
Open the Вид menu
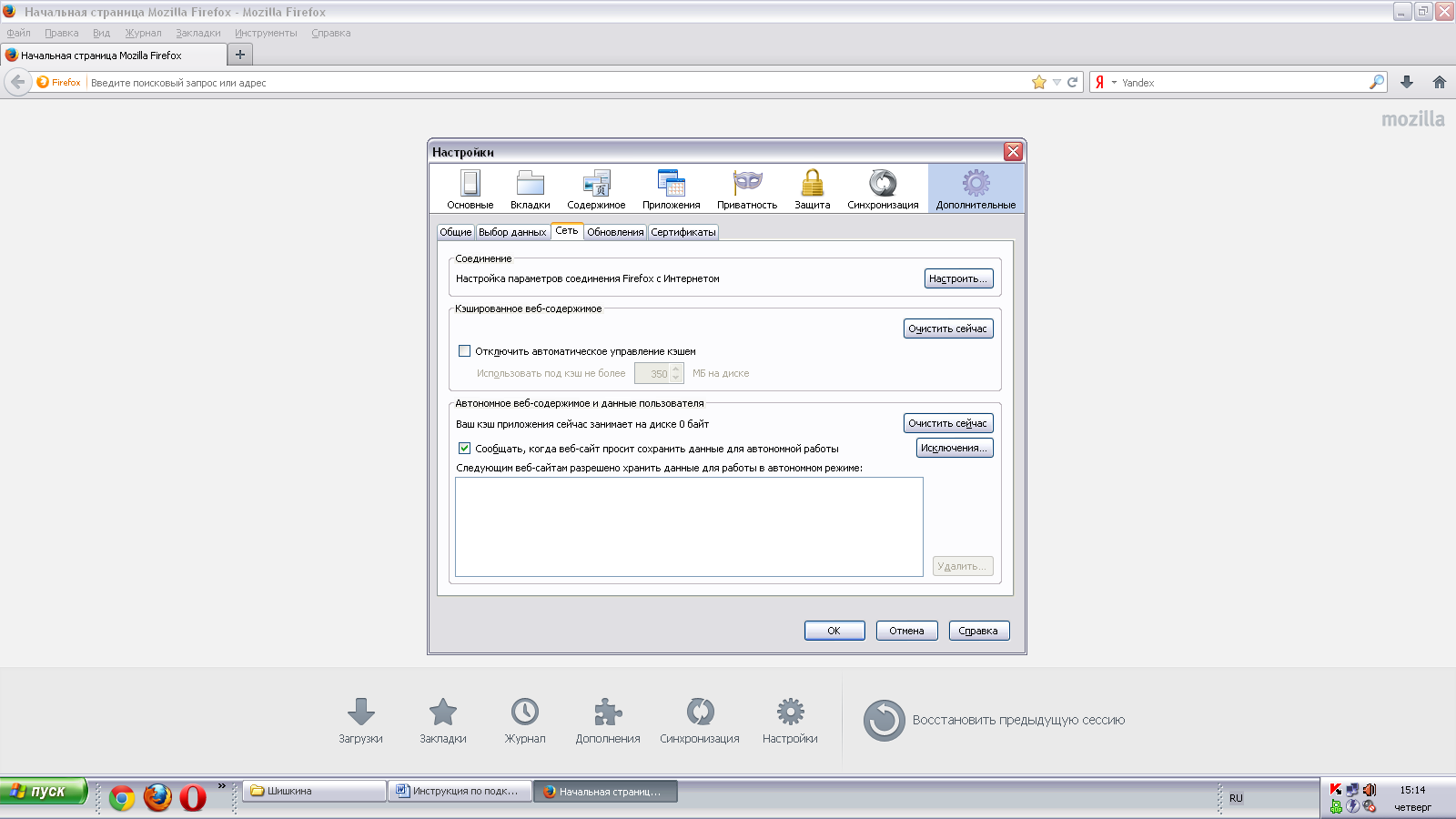(x=101, y=33)
